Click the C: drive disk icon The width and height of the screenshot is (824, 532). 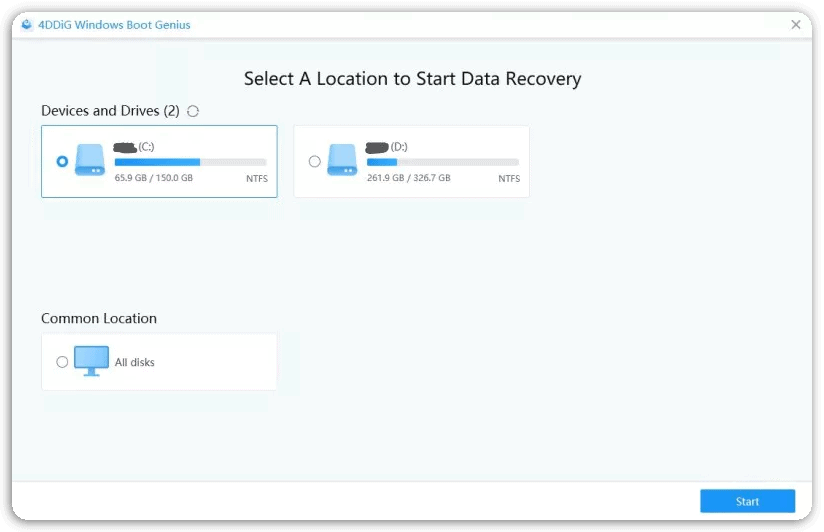(90, 160)
